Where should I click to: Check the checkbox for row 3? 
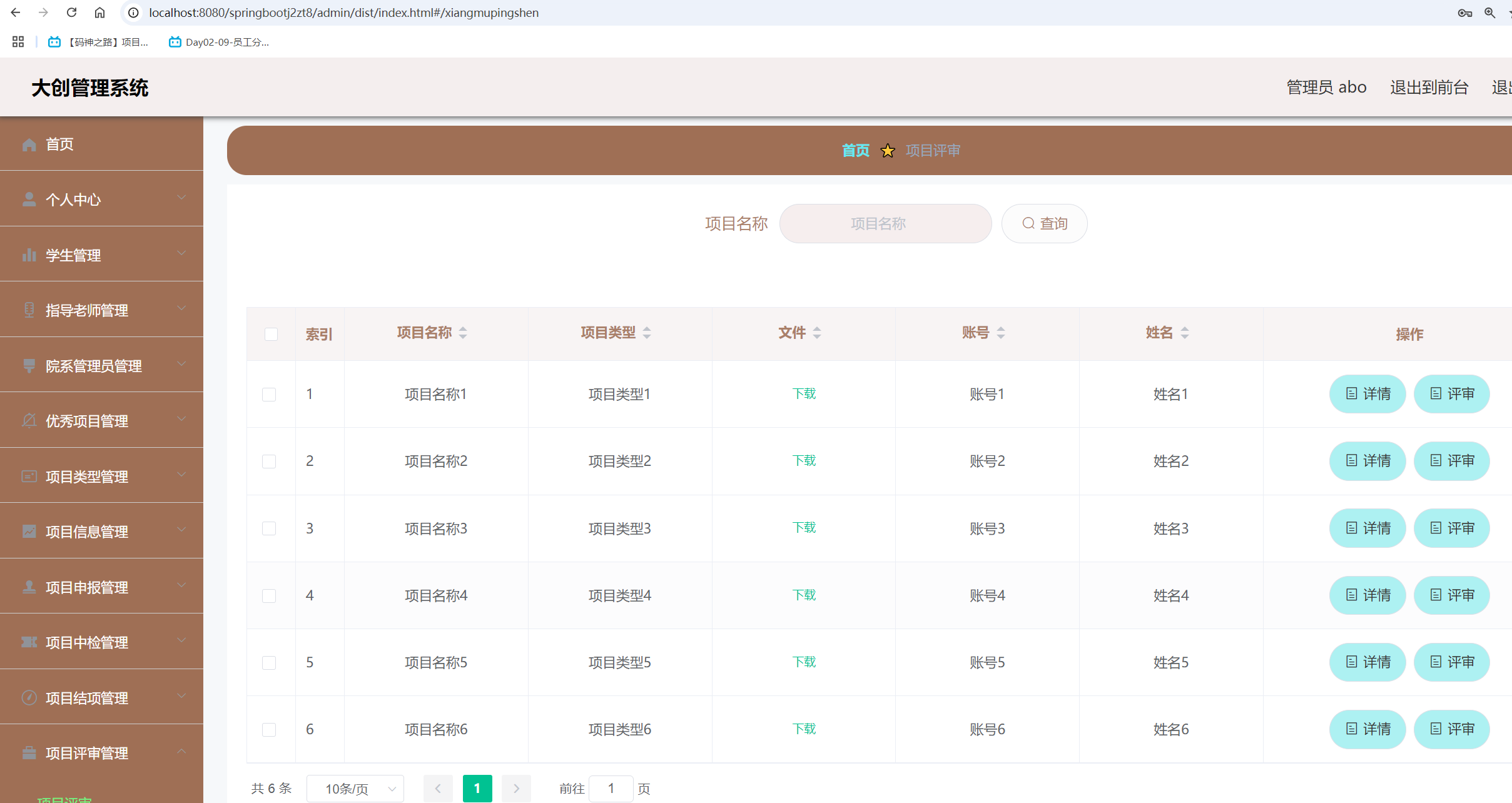269,528
